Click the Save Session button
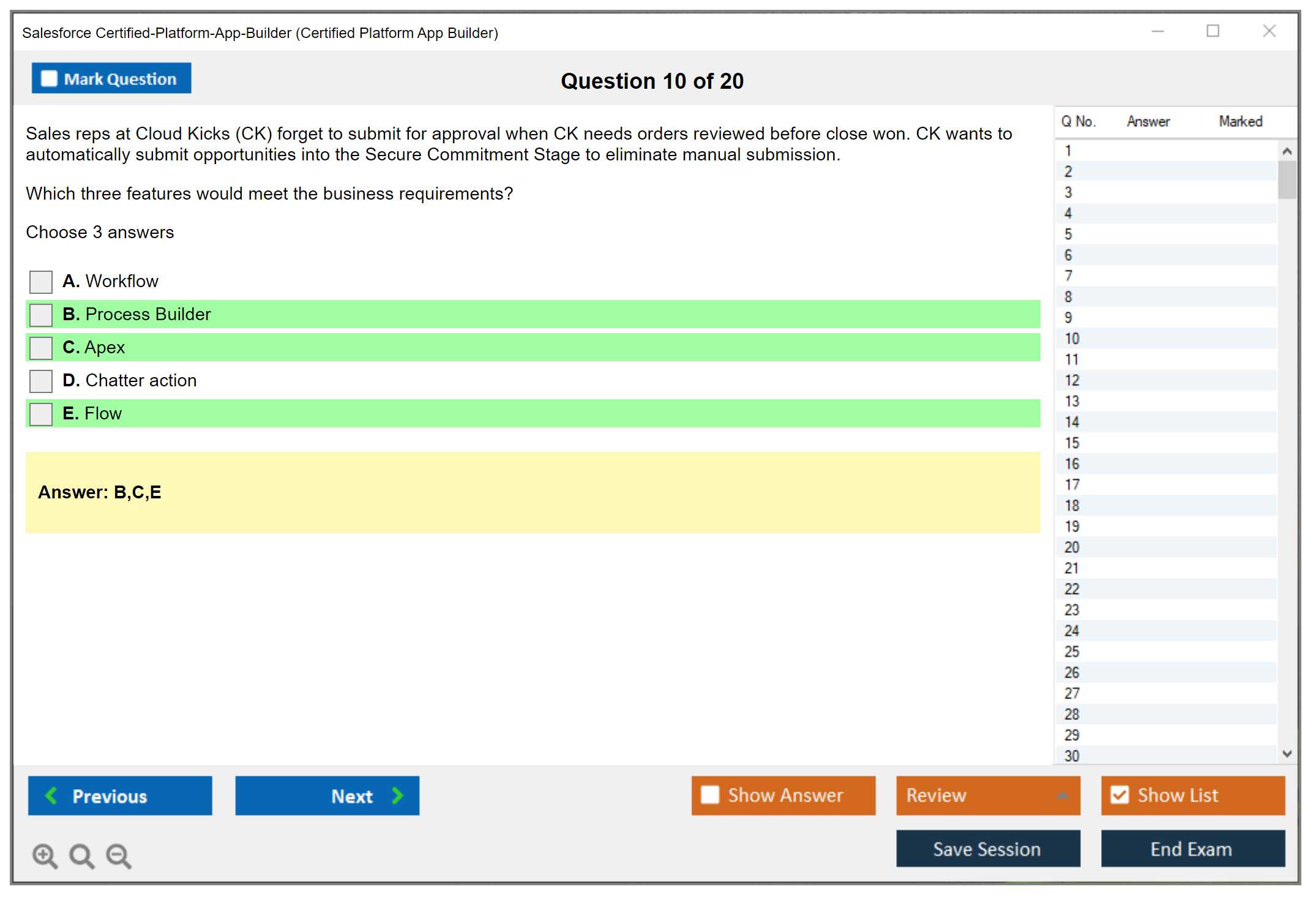Screen dimensions: 1316x900 point(987,849)
